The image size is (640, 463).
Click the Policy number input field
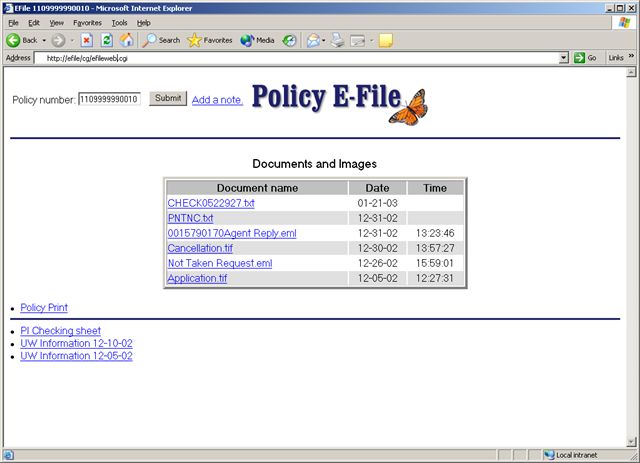pos(109,99)
